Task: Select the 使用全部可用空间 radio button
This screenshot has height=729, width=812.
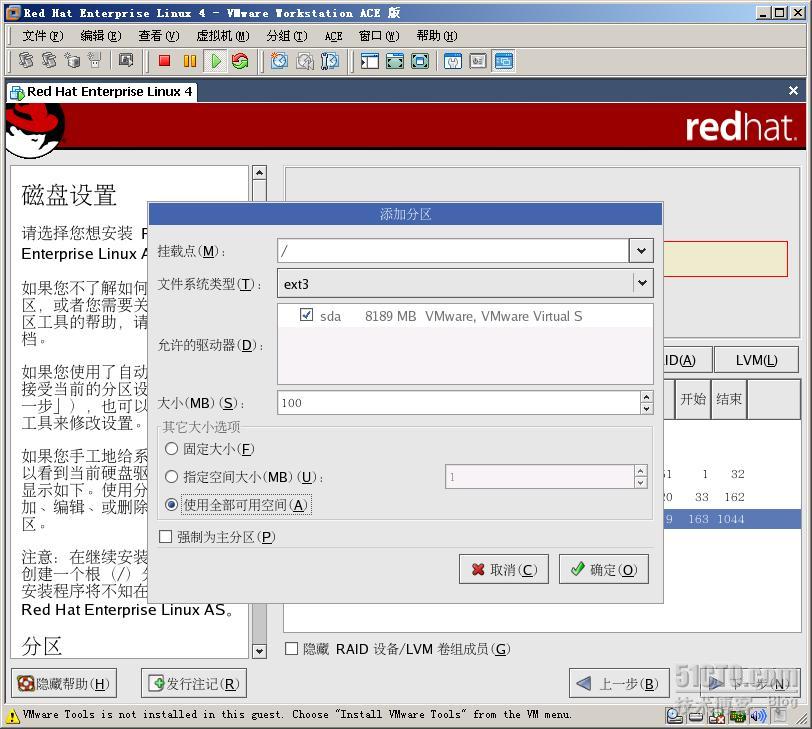Action: point(171,505)
